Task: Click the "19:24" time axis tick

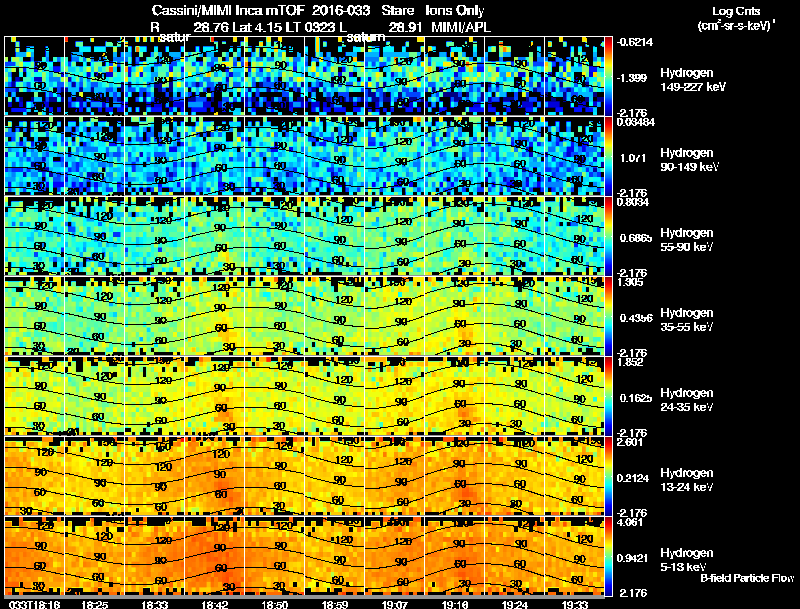Action: tap(515, 604)
